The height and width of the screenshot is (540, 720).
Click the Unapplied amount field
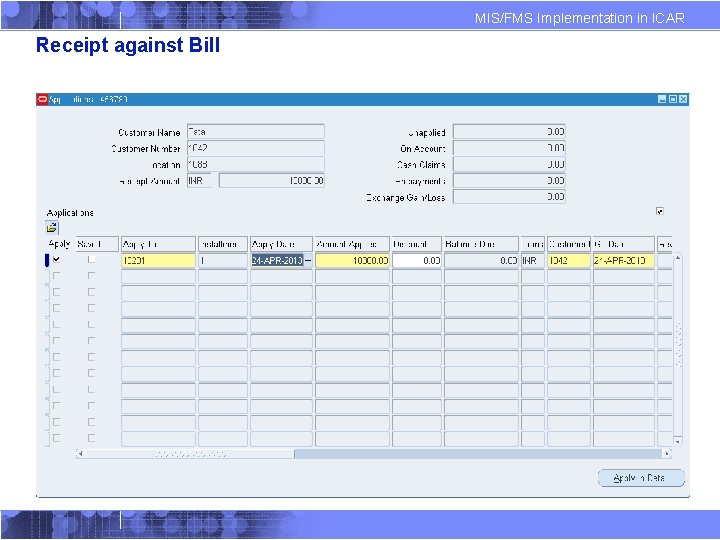[509, 132]
